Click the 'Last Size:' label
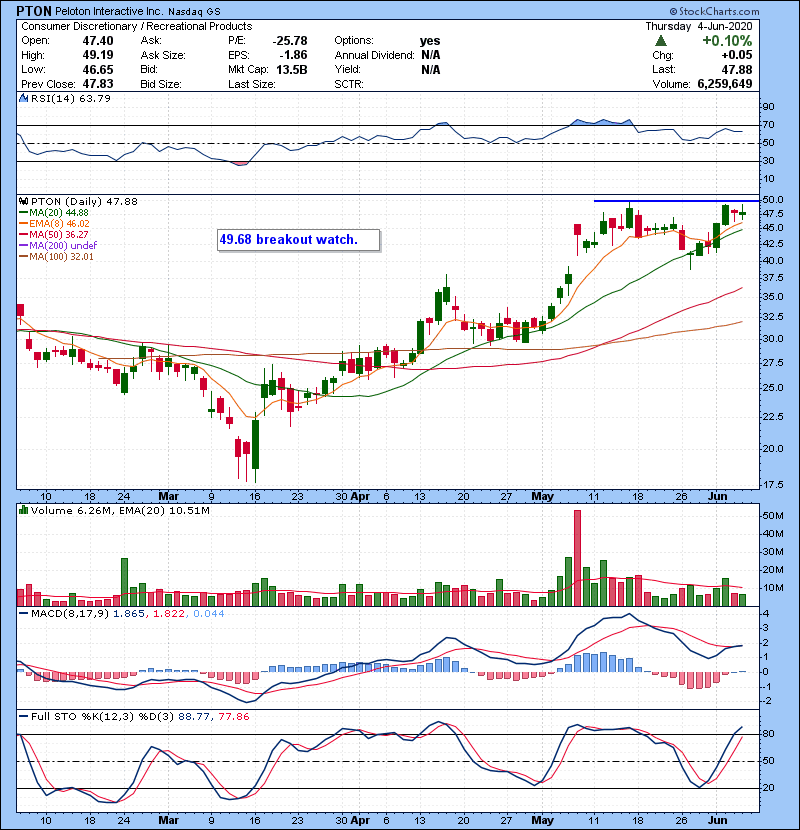800x830 pixels. click(251, 84)
